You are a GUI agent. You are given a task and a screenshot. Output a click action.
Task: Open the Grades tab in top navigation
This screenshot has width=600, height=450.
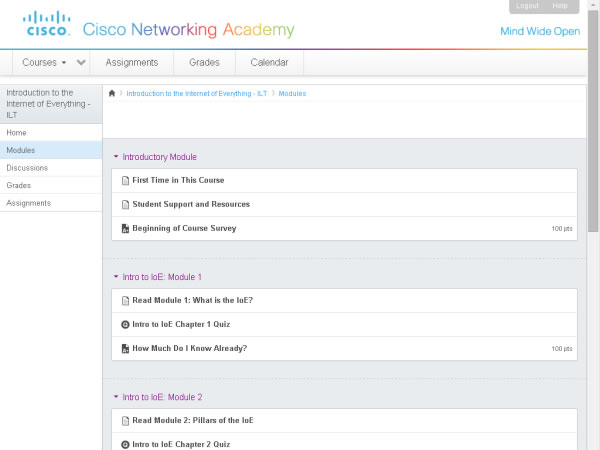[x=204, y=62]
